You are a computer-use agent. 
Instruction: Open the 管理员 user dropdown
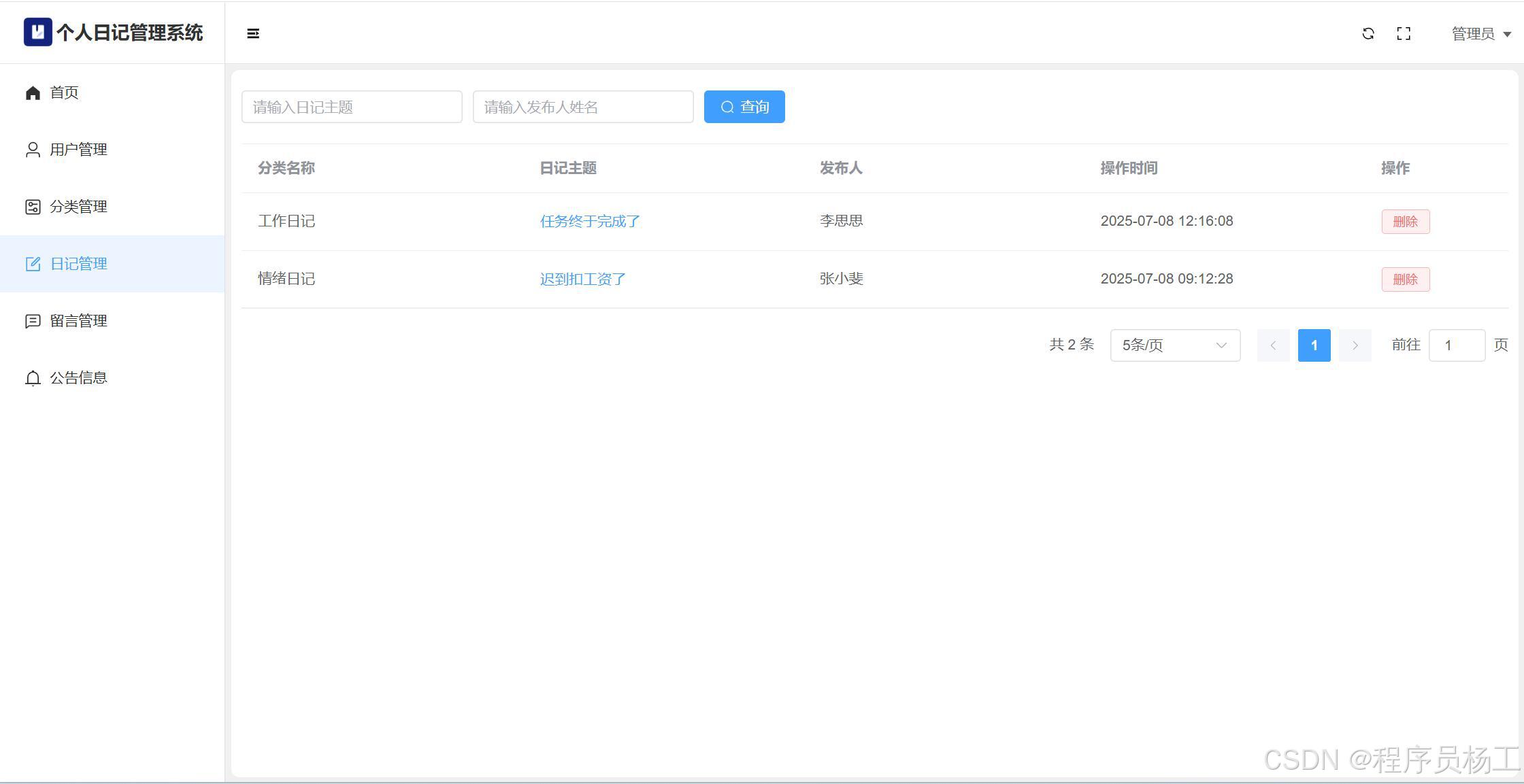[1481, 34]
